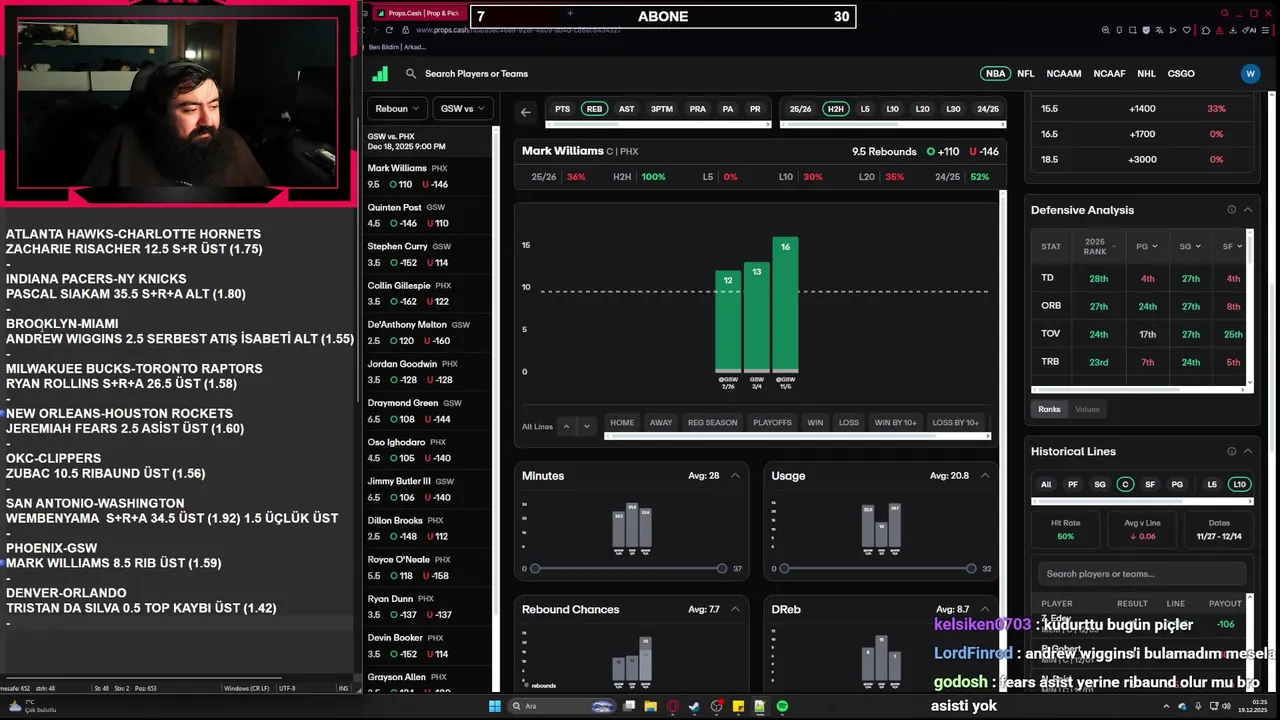Open the SG column dropdown
The image size is (1280, 720).
tap(1190, 246)
